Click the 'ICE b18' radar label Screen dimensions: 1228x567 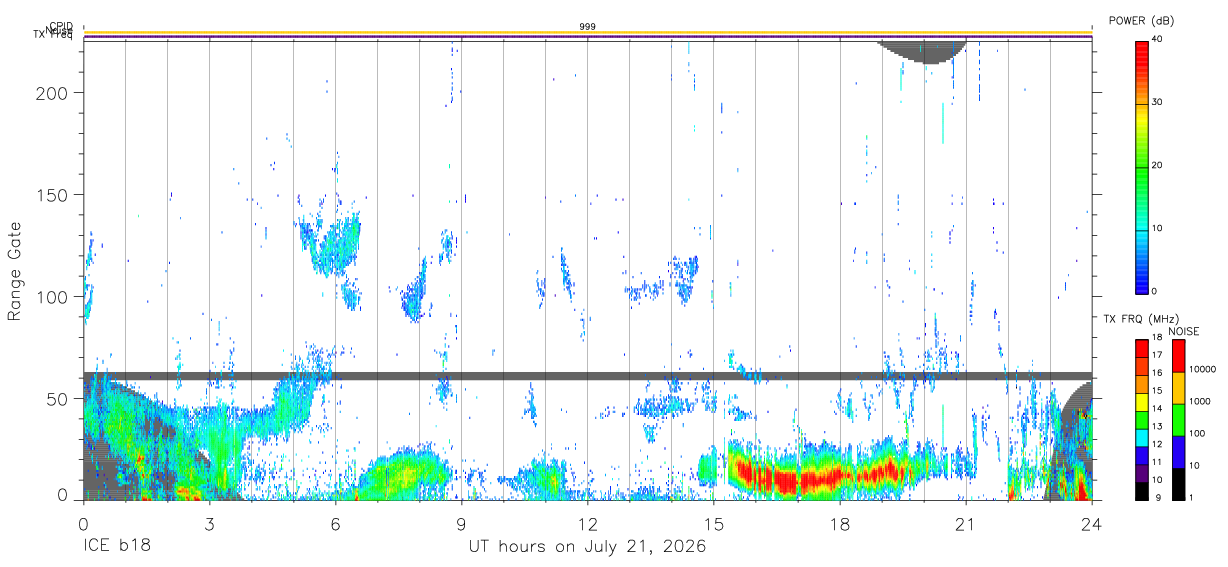(x=116, y=547)
